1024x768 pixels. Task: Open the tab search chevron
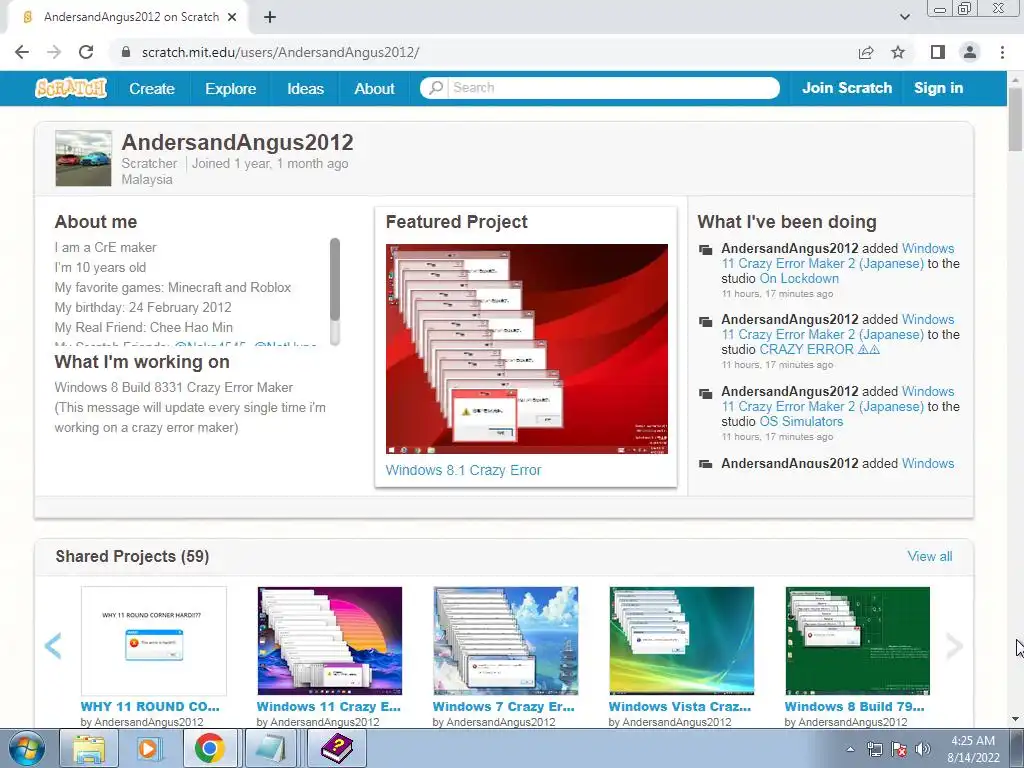click(x=904, y=17)
